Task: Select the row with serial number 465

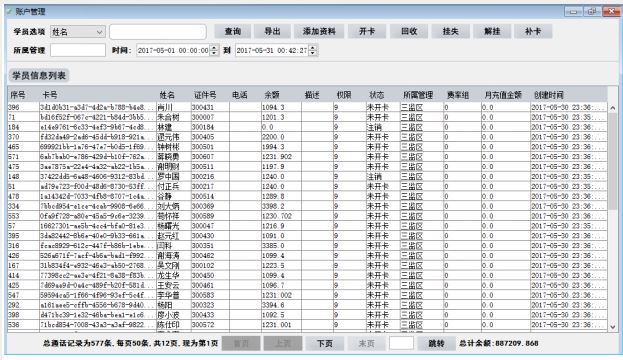Action: pos(307,147)
